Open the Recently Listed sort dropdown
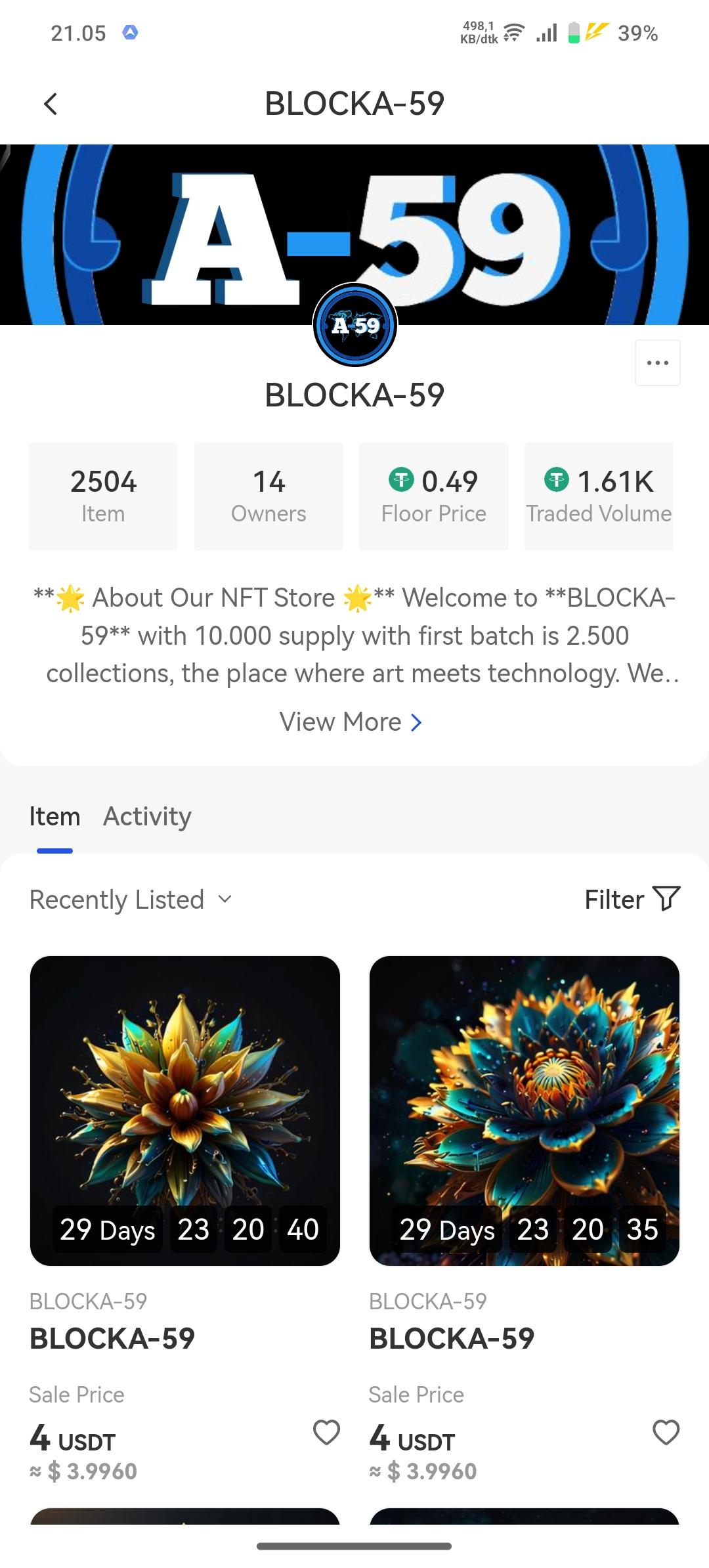Viewport: 709px width, 1568px height. (131, 900)
